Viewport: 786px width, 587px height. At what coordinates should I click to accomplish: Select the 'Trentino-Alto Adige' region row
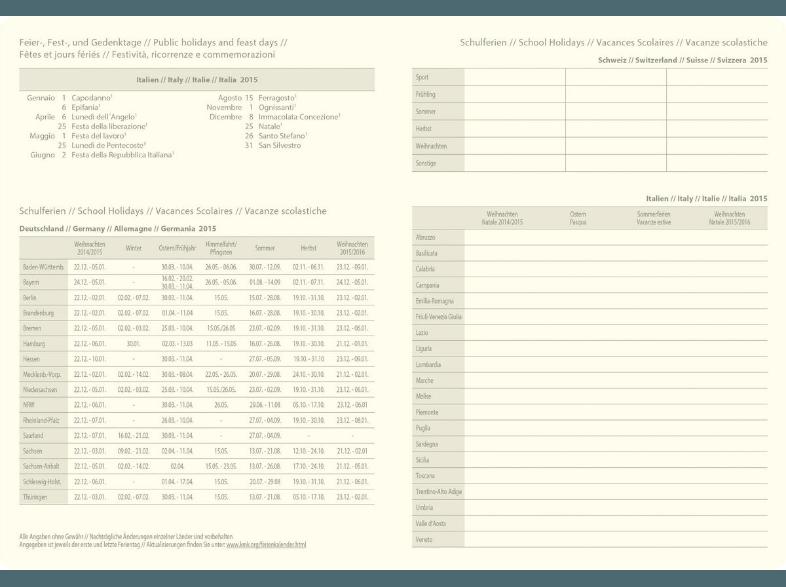(590, 492)
